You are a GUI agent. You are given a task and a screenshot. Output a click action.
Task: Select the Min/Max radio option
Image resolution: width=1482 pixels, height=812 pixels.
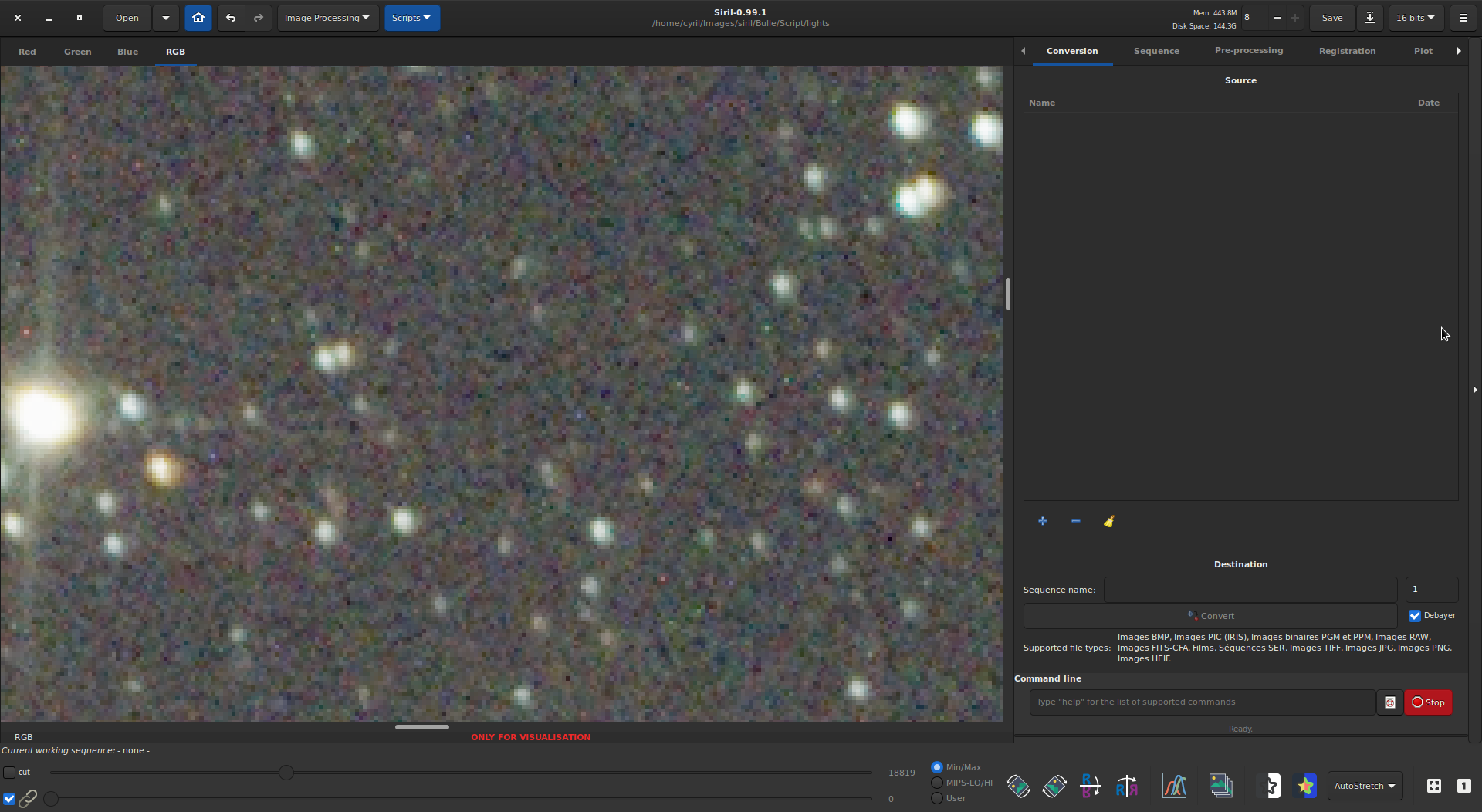coord(937,767)
